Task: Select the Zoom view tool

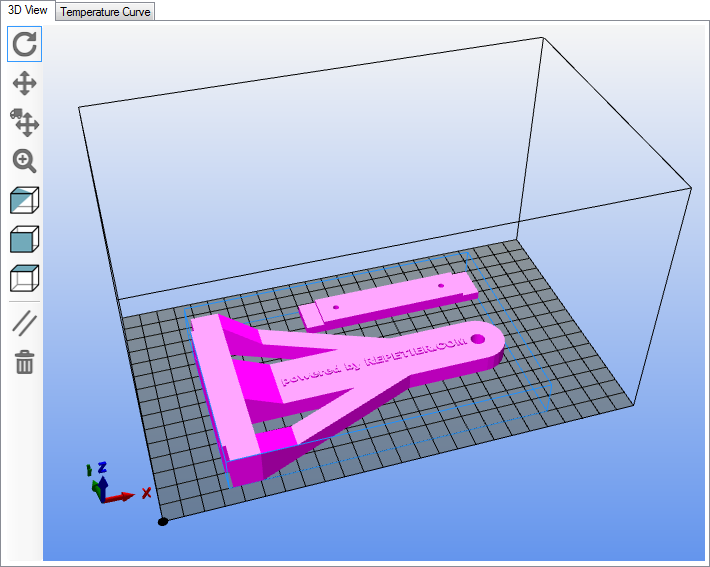Action: click(x=24, y=161)
